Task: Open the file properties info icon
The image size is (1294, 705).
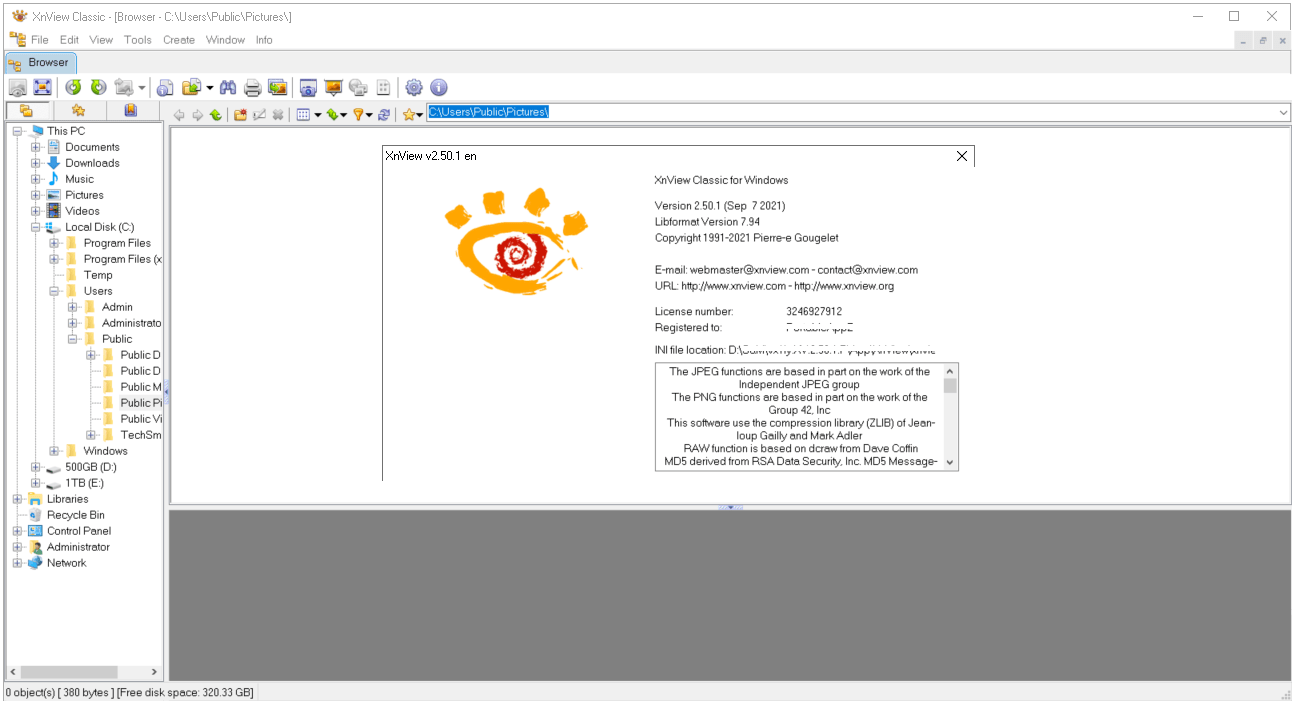Action: [166, 88]
